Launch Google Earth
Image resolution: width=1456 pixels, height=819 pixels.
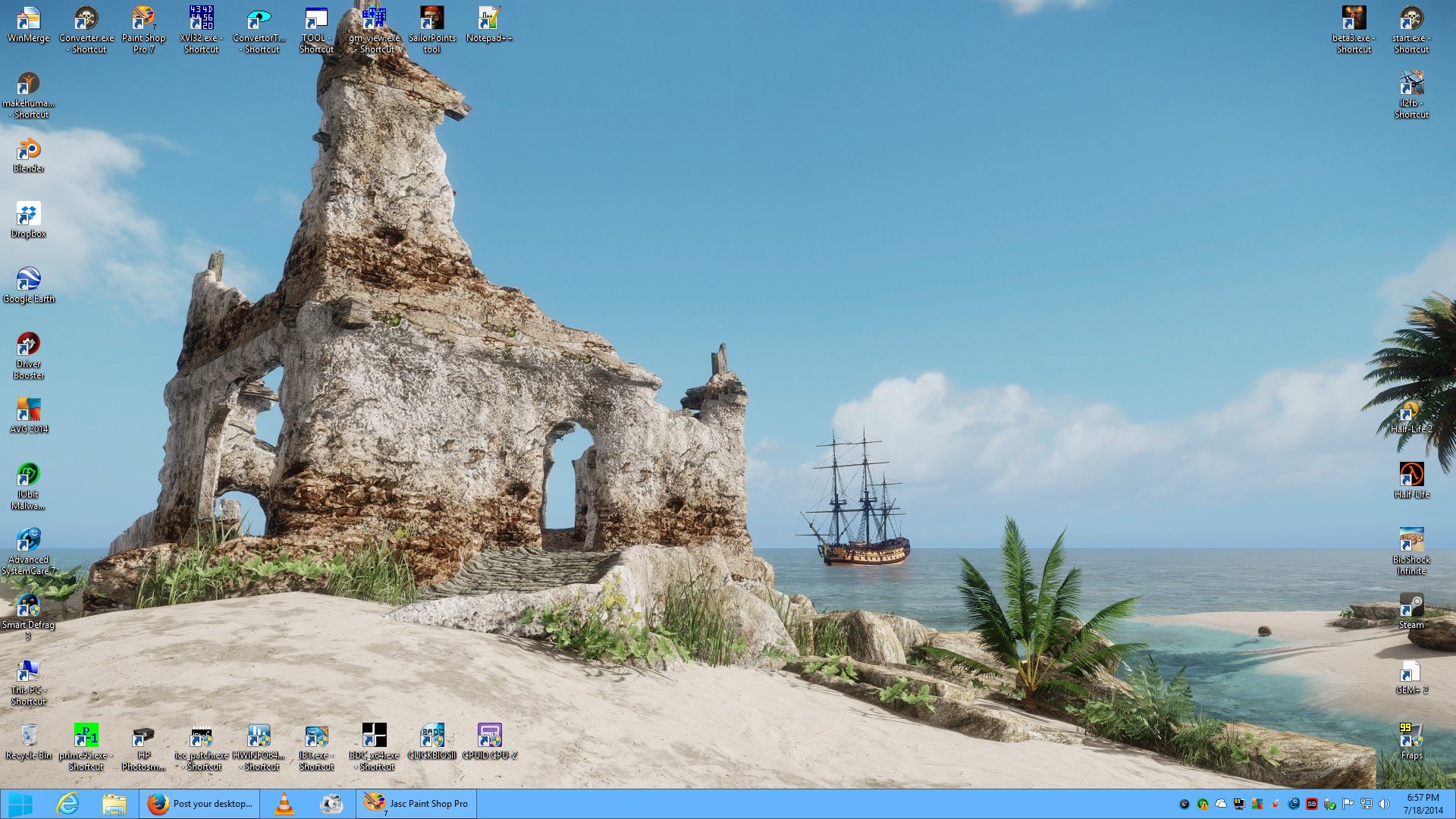click(x=28, y=286)
